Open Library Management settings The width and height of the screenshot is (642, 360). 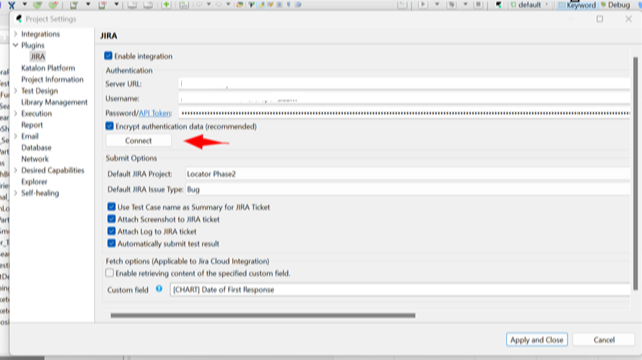click(x=54, y=102)
